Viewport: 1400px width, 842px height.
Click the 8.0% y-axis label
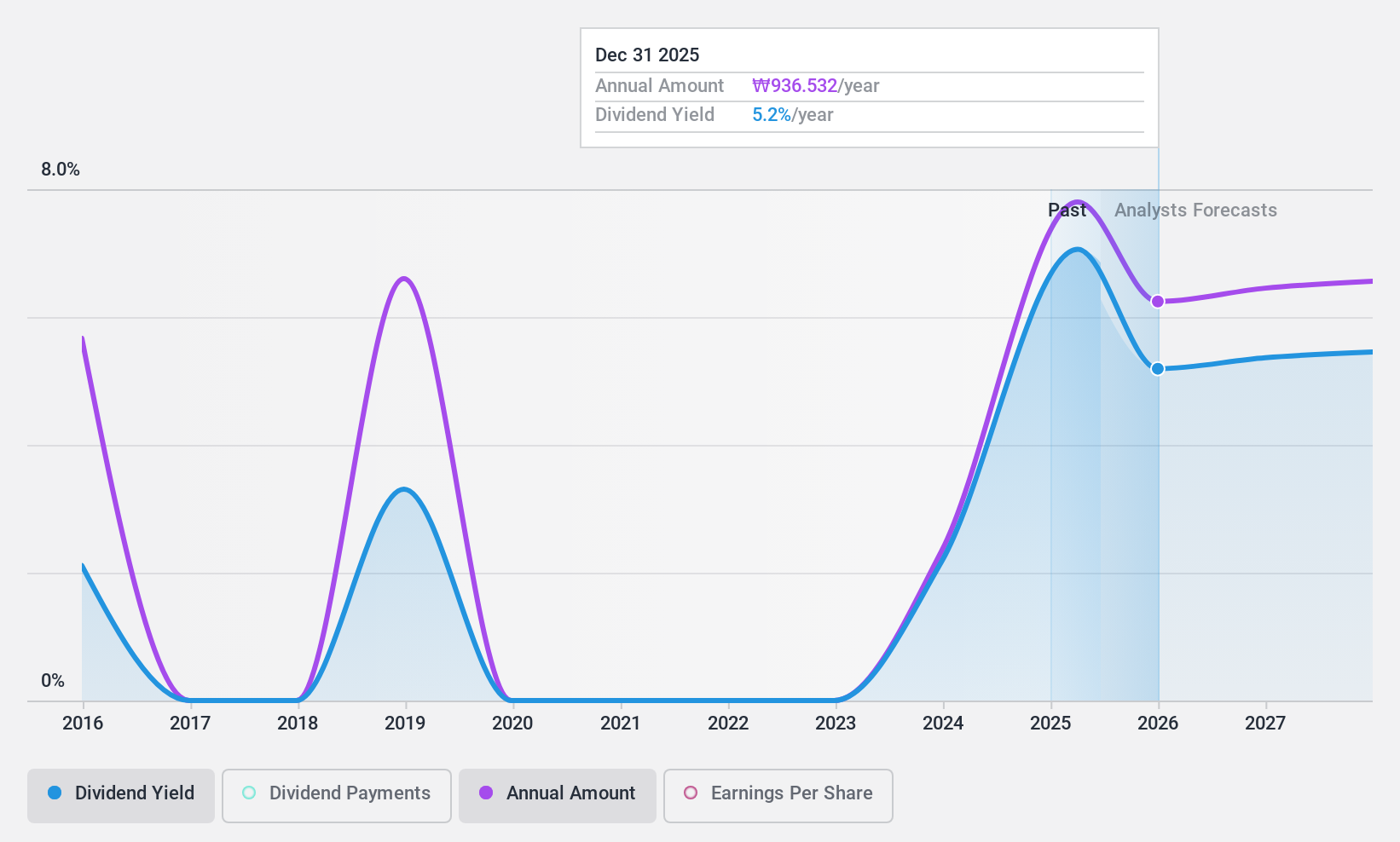pos(61,170)
